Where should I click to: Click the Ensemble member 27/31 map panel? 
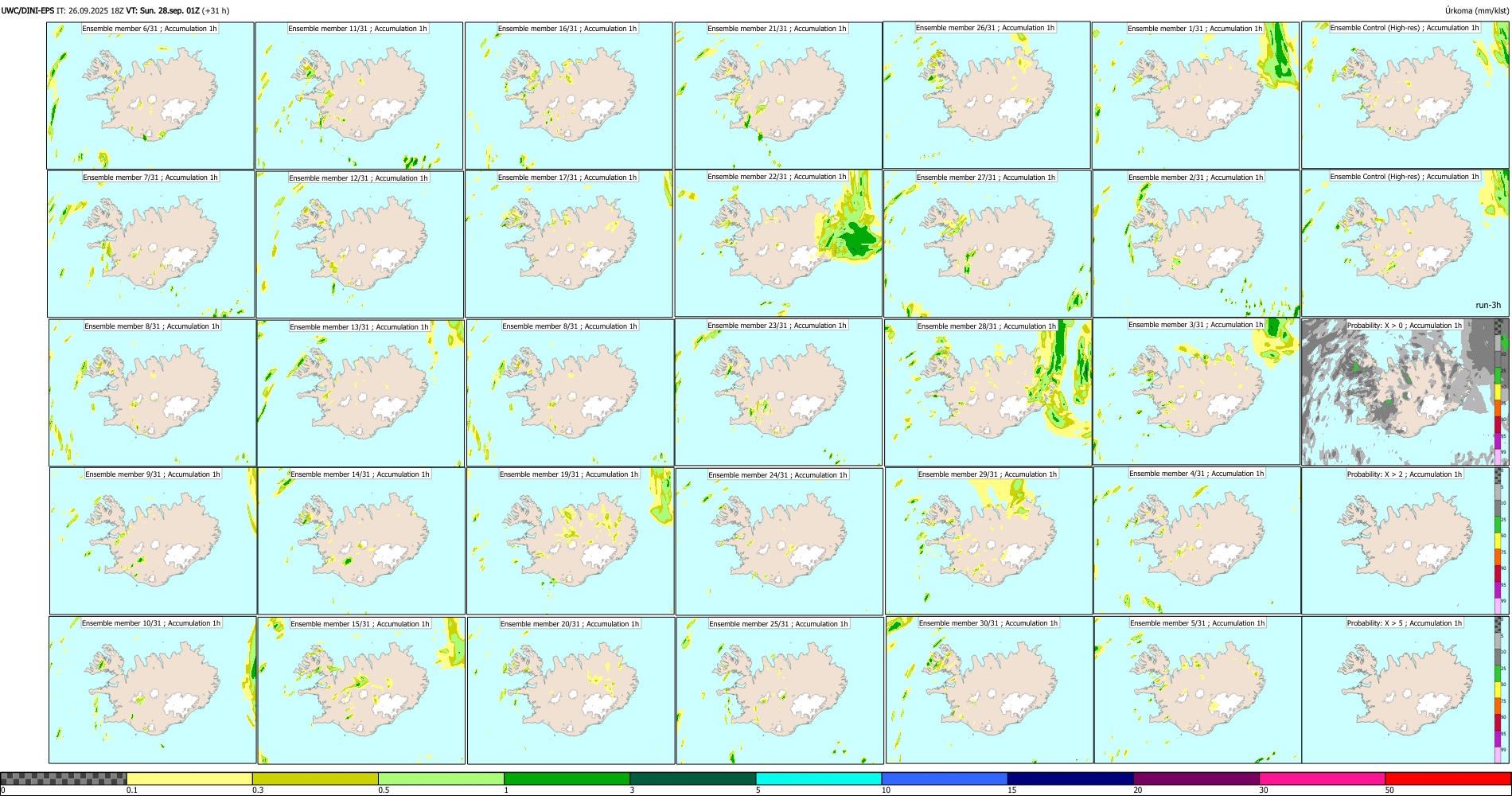click(x=987, y=244)
